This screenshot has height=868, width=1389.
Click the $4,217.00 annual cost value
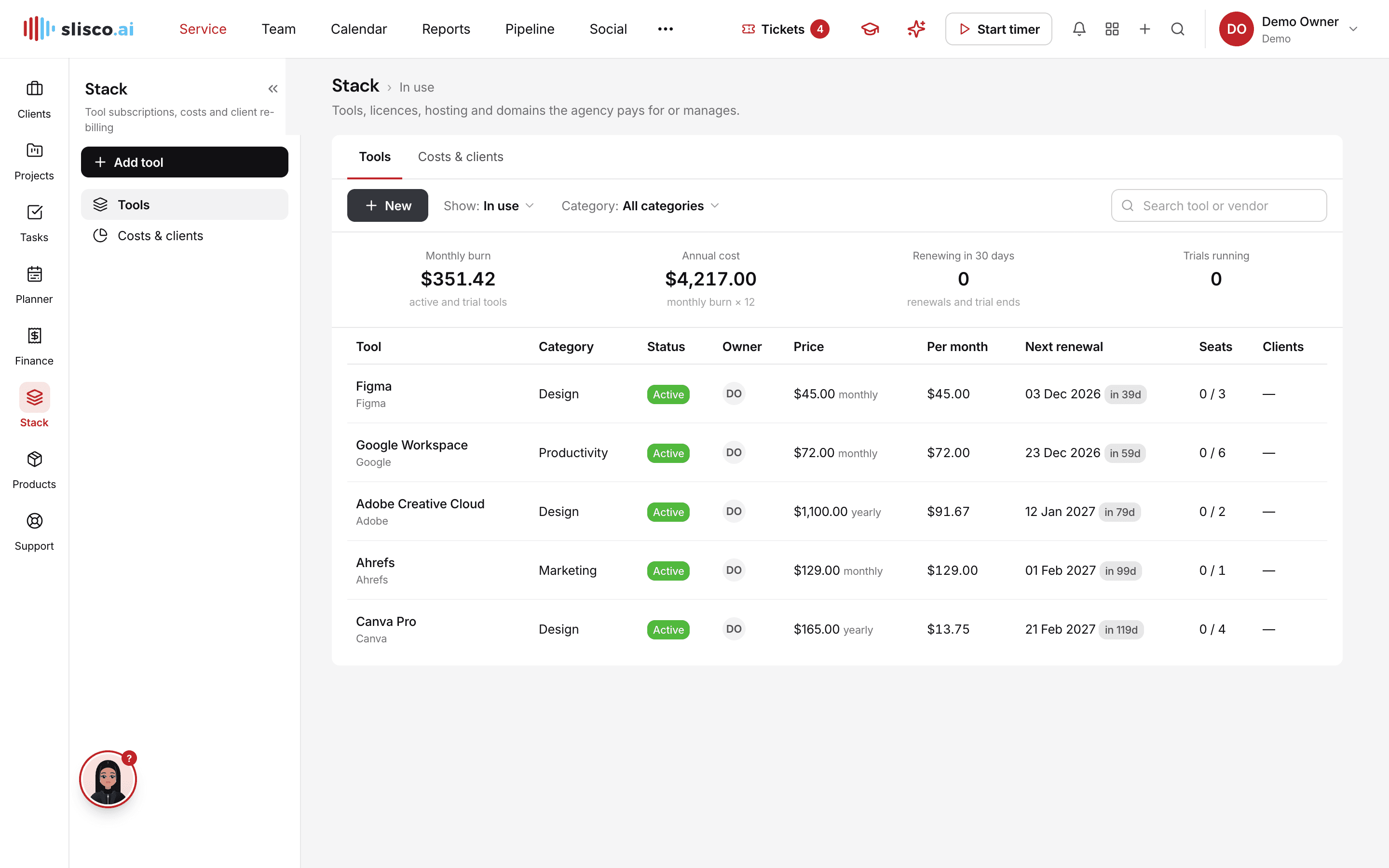coord(710,279)
